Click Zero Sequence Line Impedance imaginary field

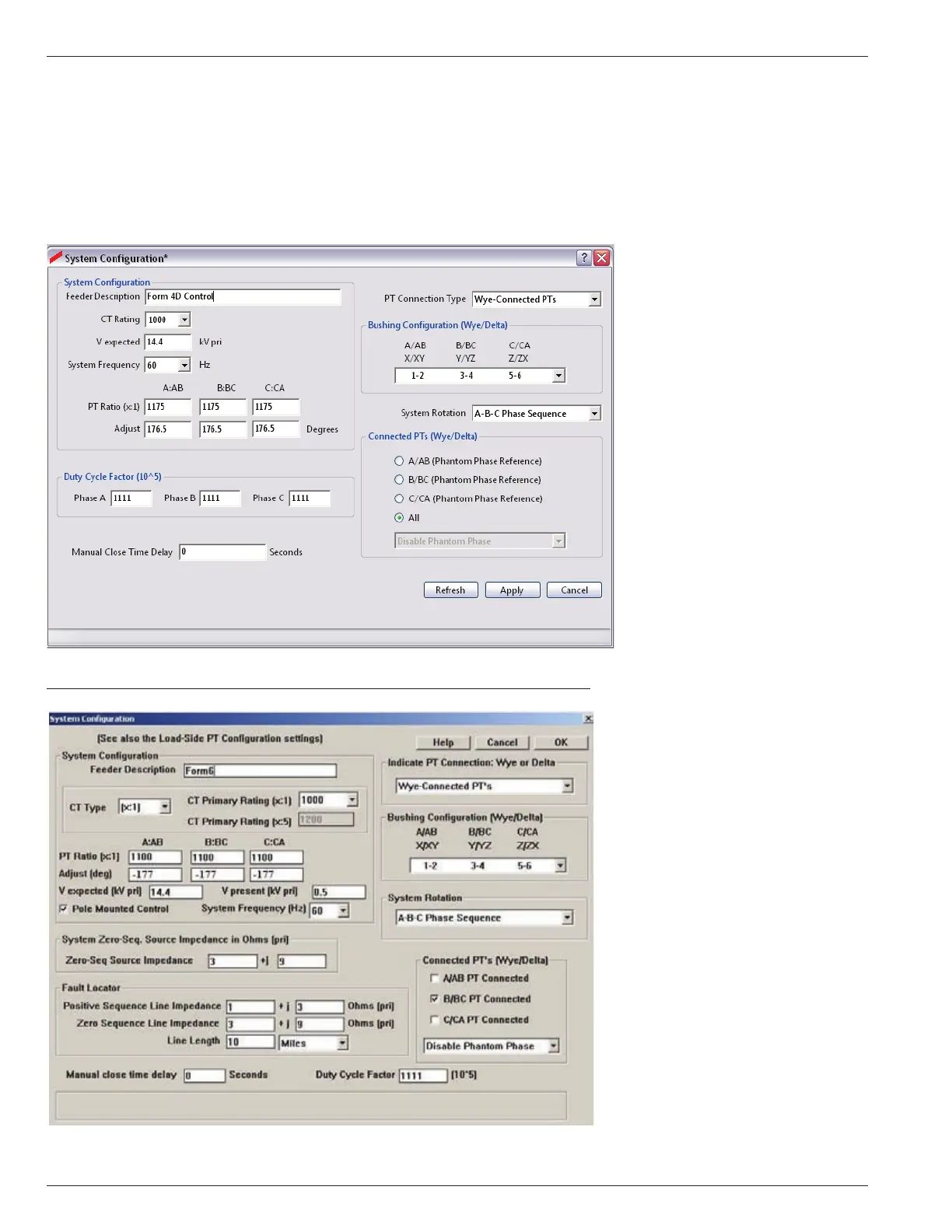(320, 1024)
